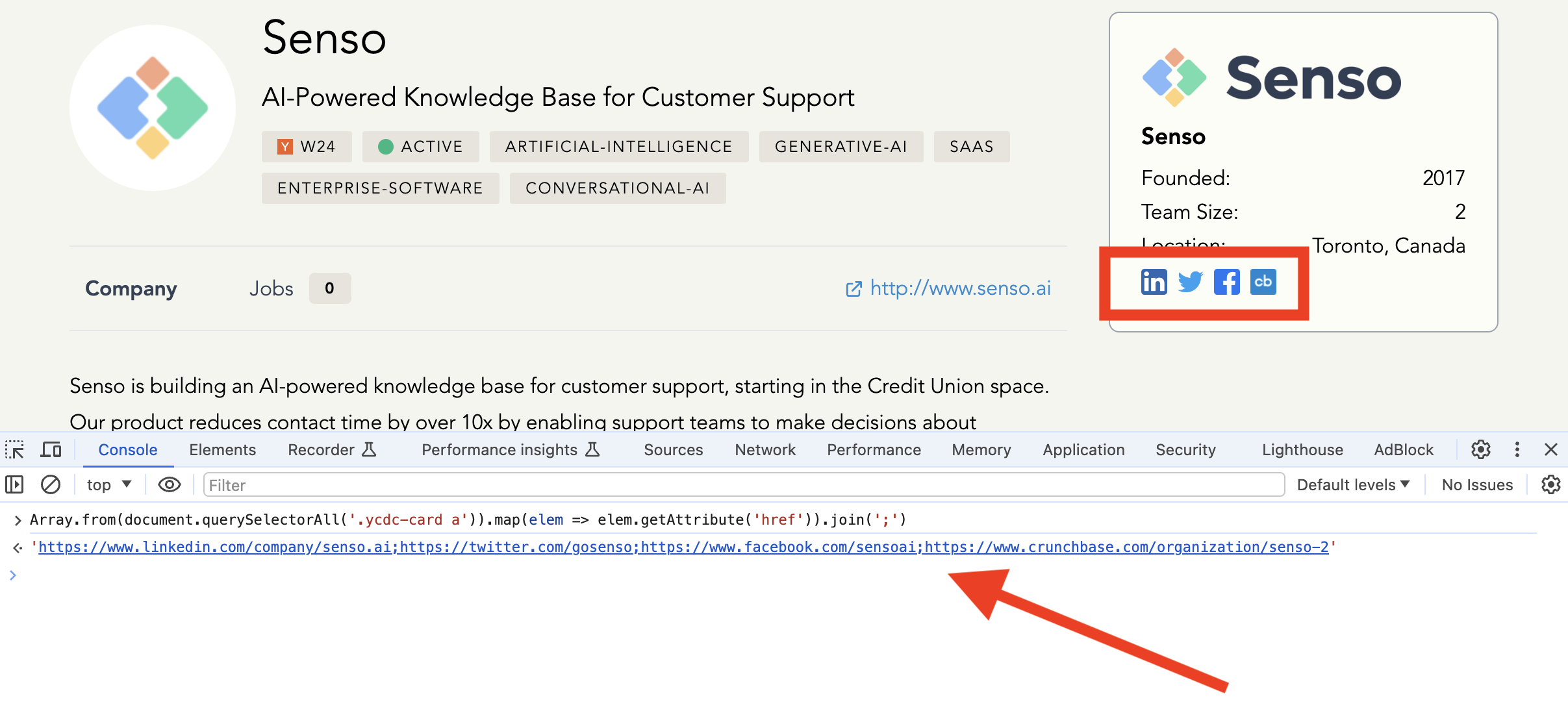
Task: Select the Company page tab
Action: 131,288
